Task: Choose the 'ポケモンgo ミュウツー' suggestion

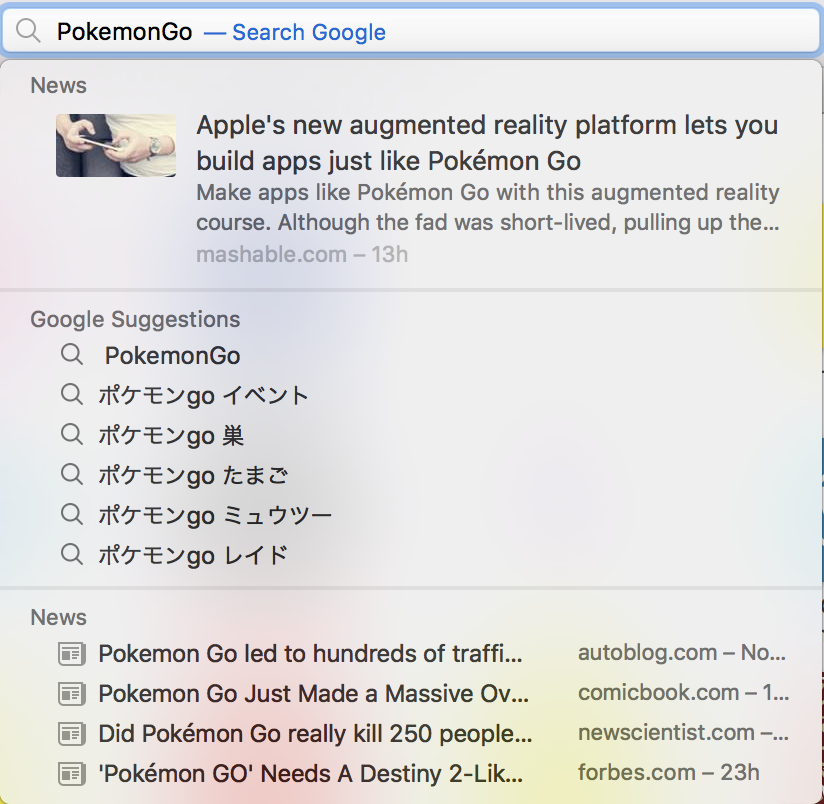Action: (215, 516)
